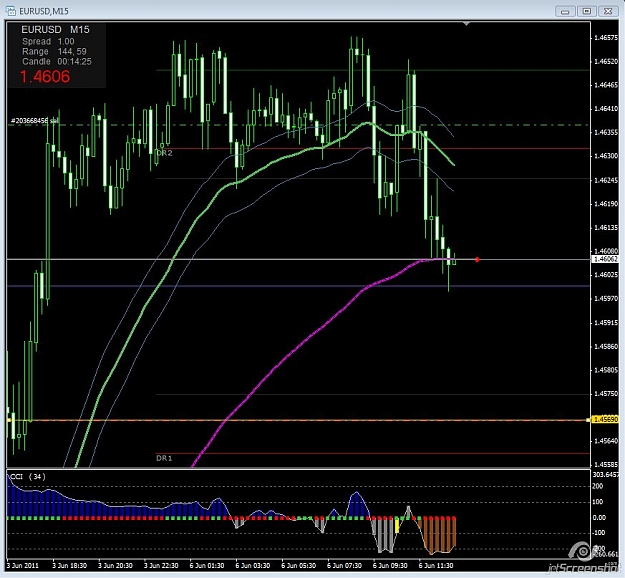The width and height of the screenshot is (625, 578).
Task: Click the DR2 level label
Action: tap(164, 153)
